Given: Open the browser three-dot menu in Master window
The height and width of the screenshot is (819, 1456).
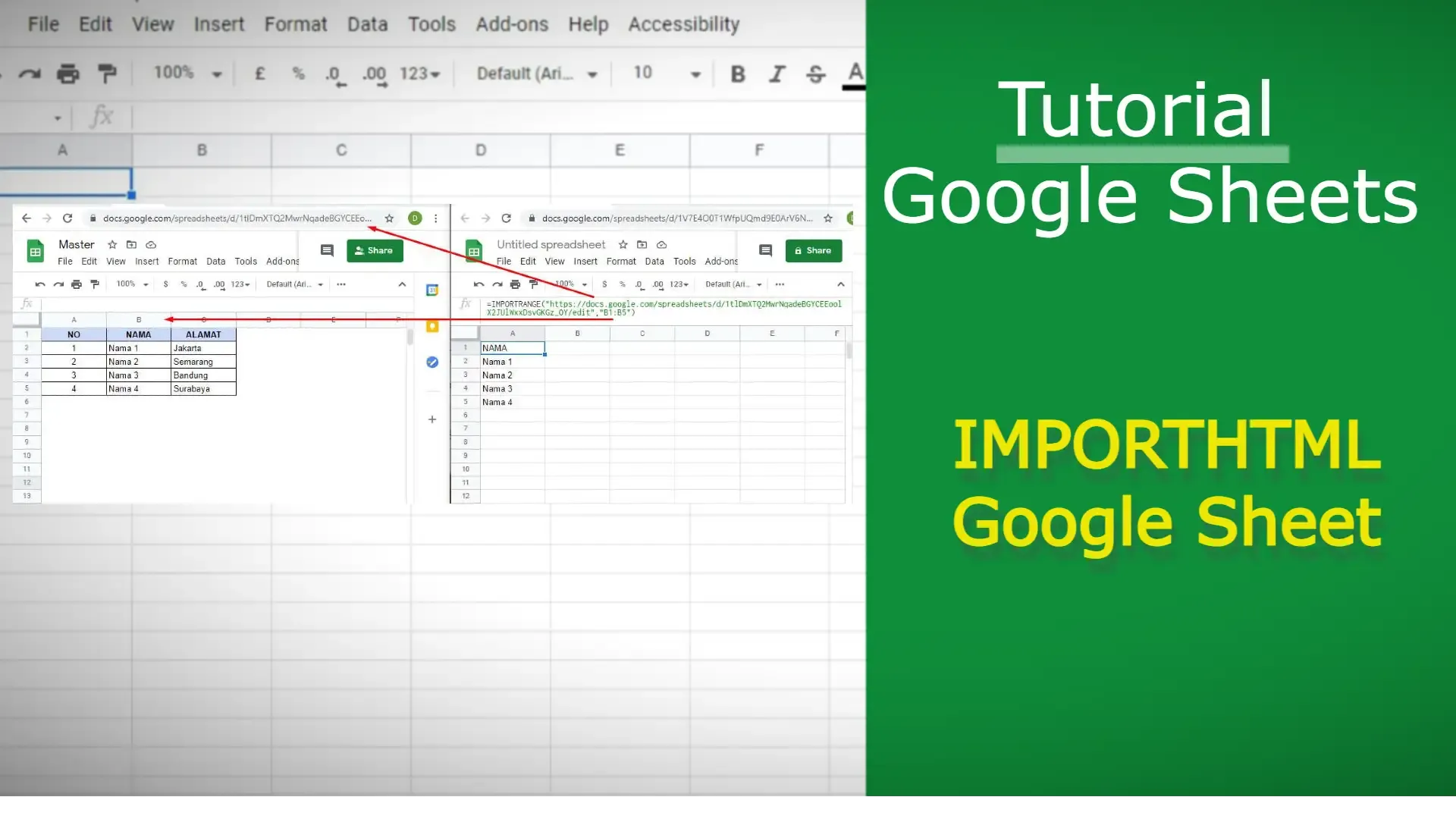Looking at the screenshot, I should [435, 218].
